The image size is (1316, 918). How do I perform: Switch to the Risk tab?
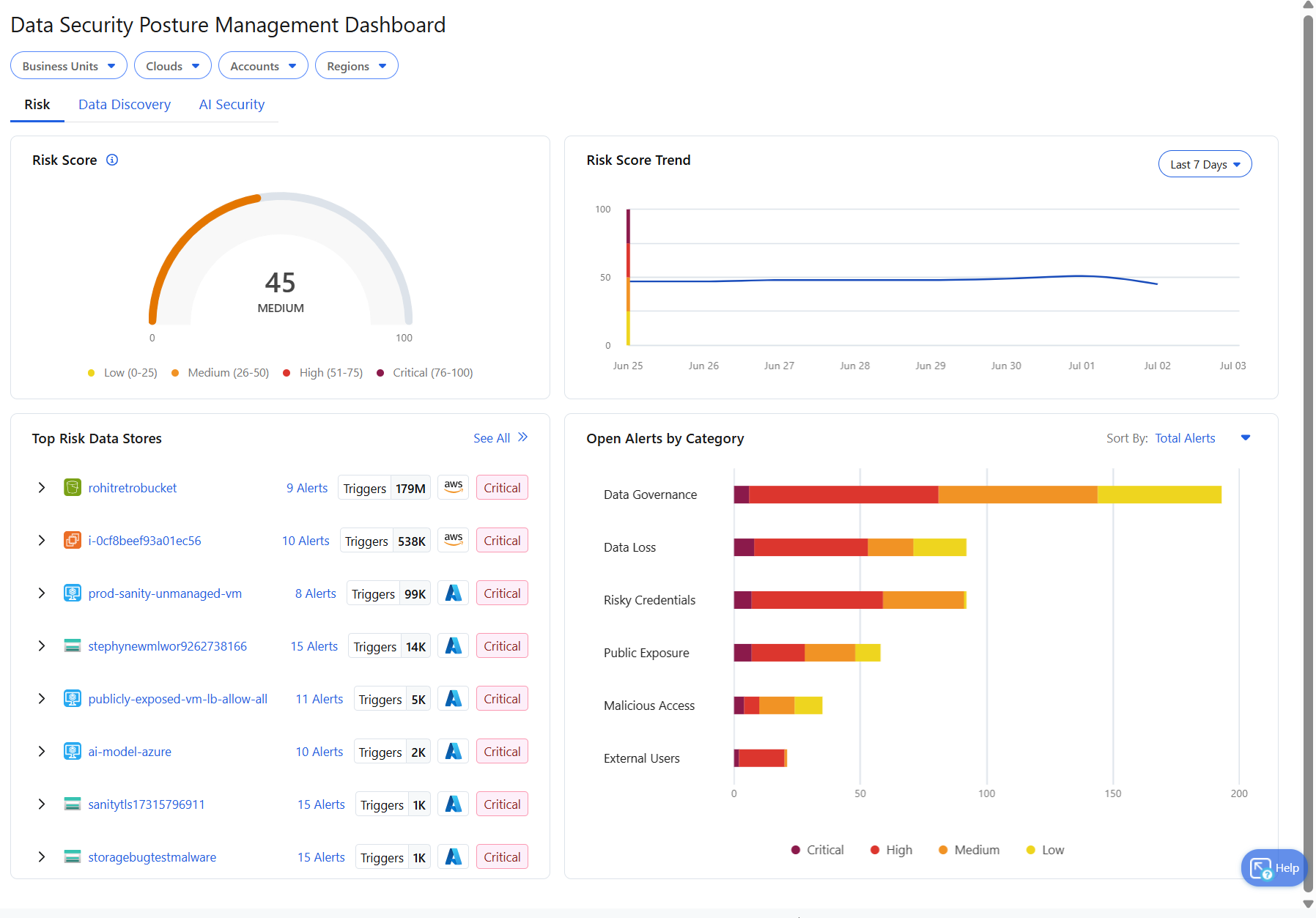coord(37,105)
